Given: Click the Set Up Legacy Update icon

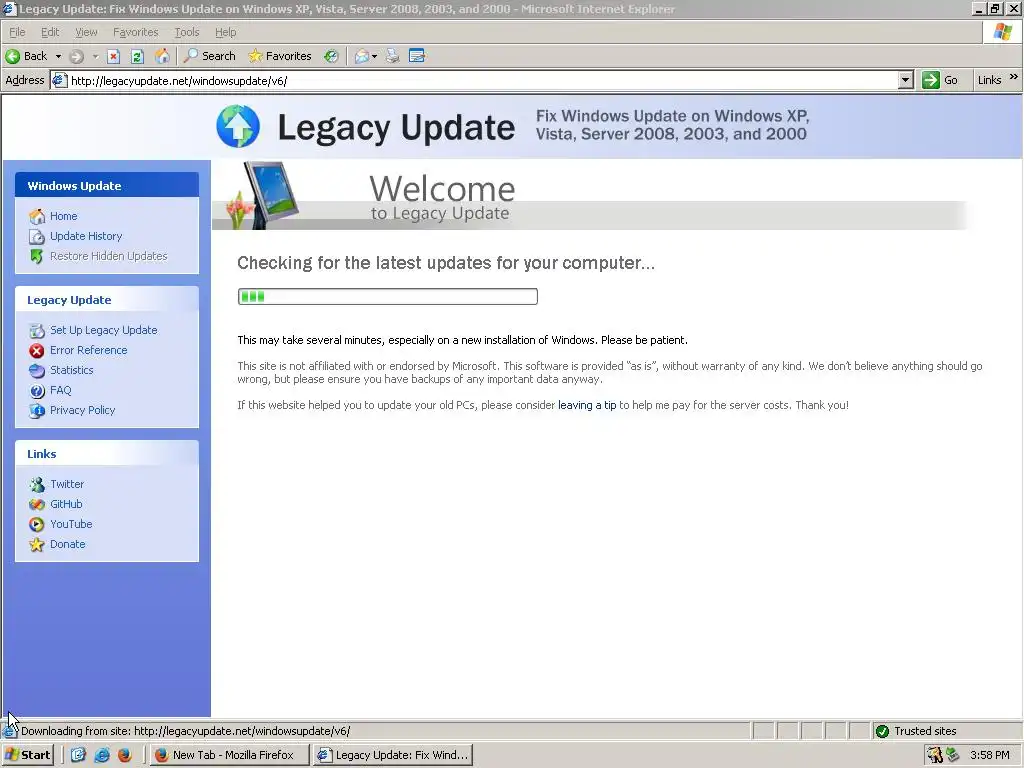Looking at the screenshot, I should pos(37,330).
